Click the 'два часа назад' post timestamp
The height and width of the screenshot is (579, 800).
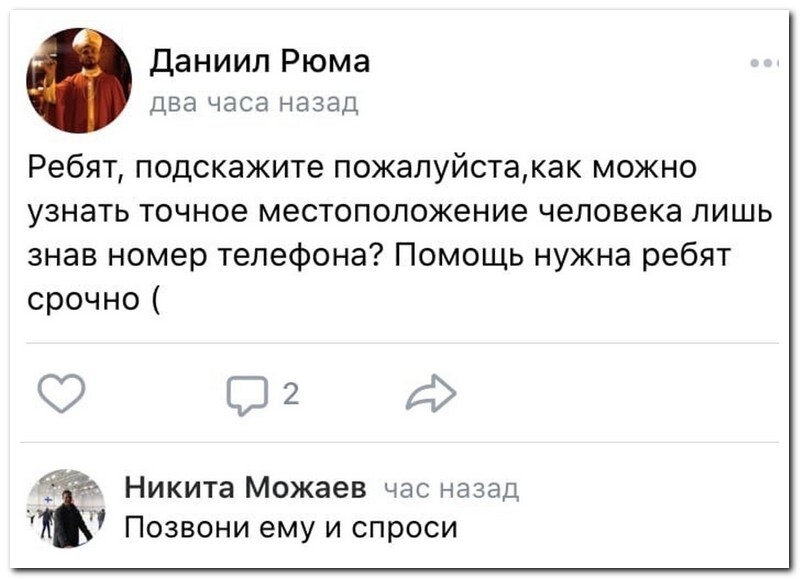253,101
